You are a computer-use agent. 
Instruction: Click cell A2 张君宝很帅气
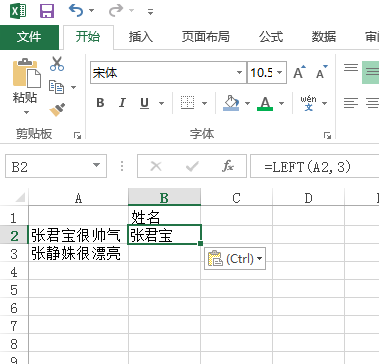pyautogui.click(x=78, y=235)
